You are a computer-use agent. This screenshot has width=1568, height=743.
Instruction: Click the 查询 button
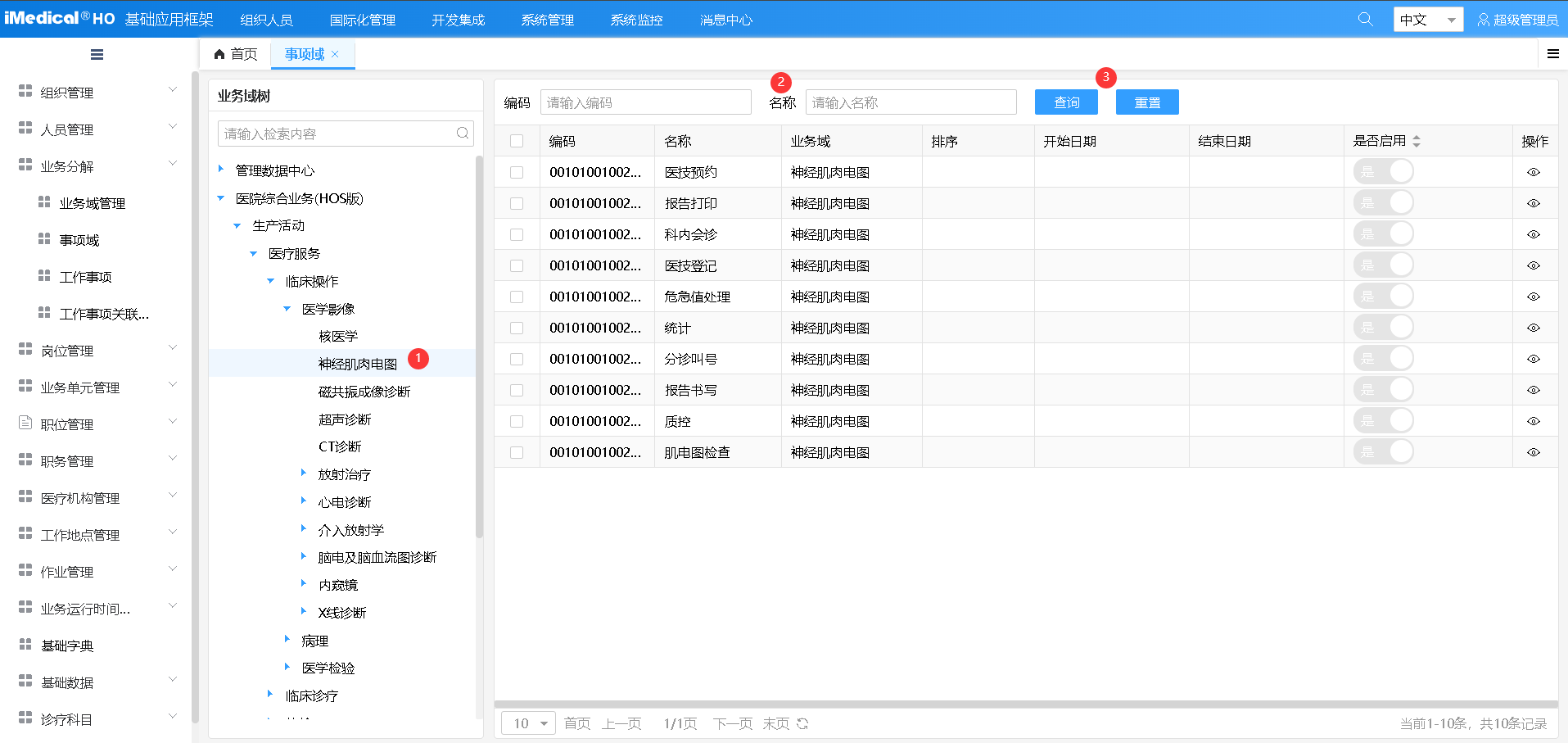(1065, 102)
